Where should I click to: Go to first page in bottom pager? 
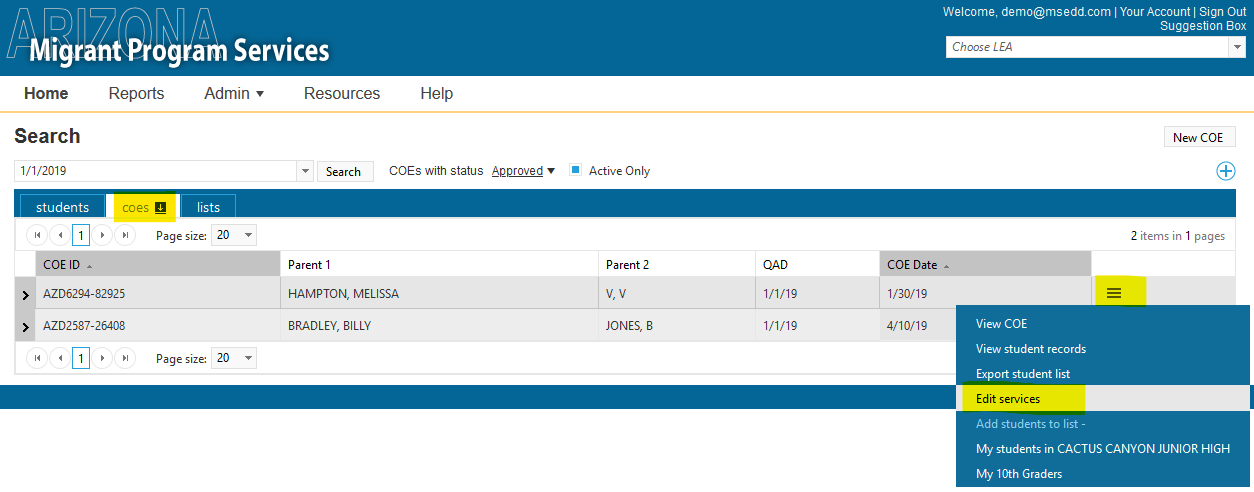37,358
